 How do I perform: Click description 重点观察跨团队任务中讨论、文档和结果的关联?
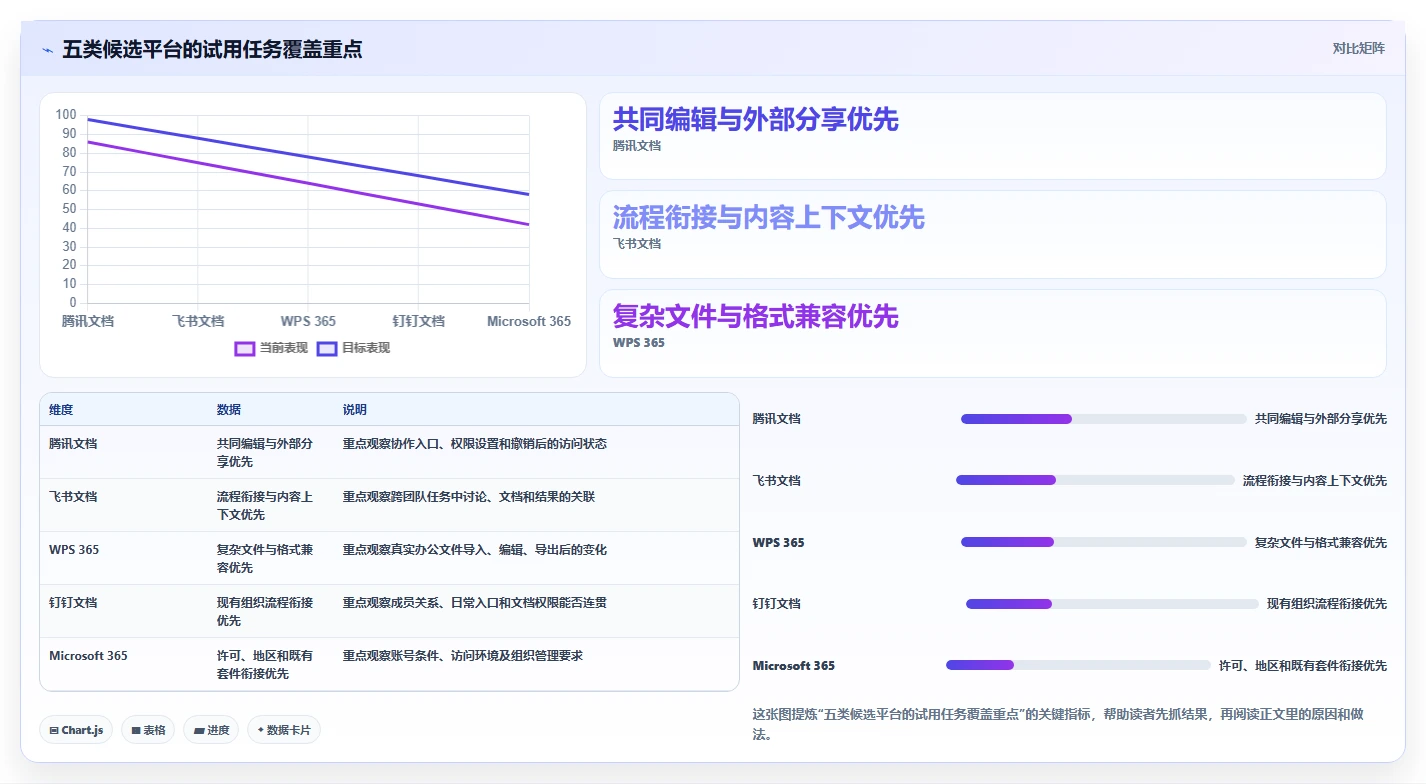click(469, 496)
